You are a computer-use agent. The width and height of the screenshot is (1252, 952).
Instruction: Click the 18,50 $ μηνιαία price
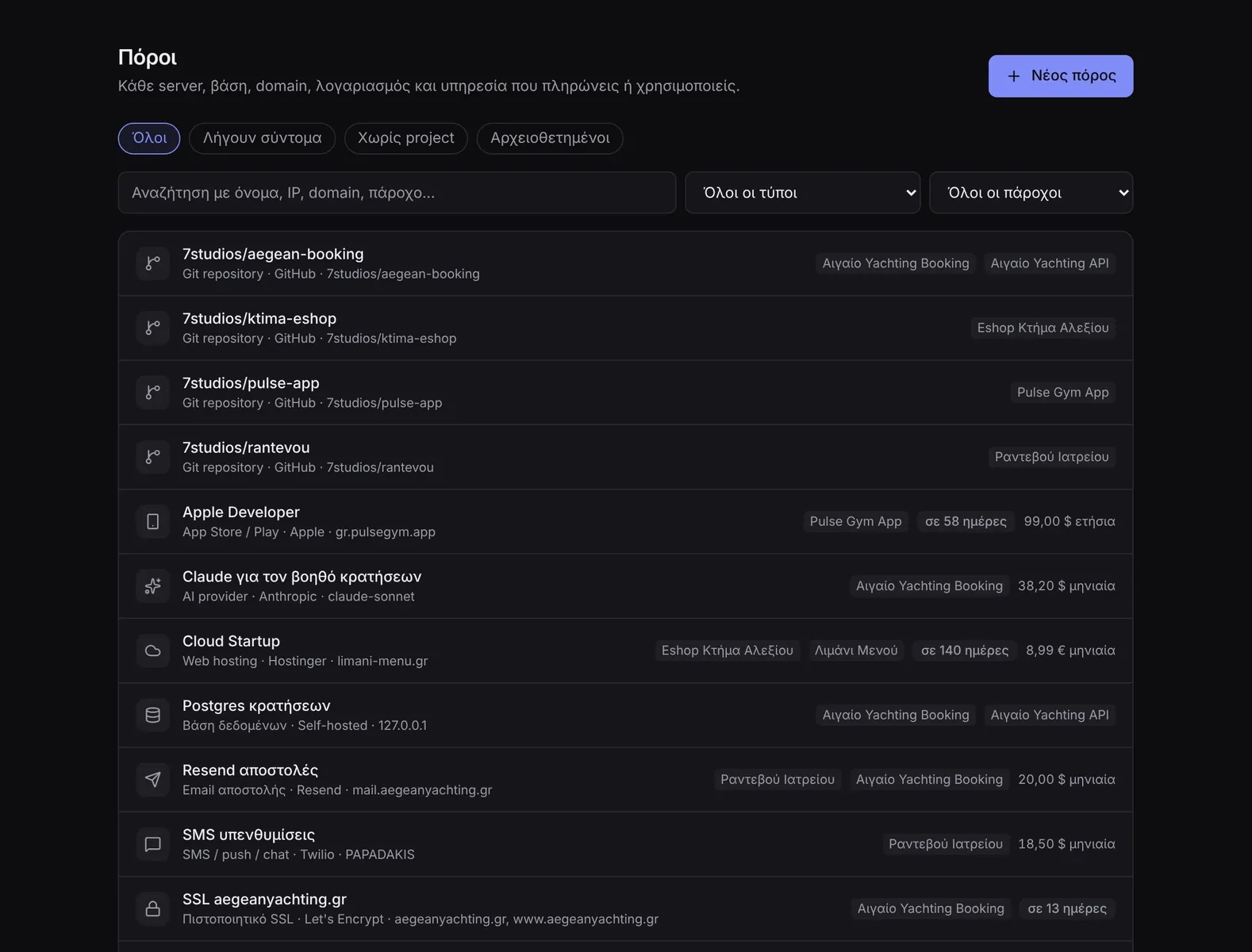pos(1066,844)
